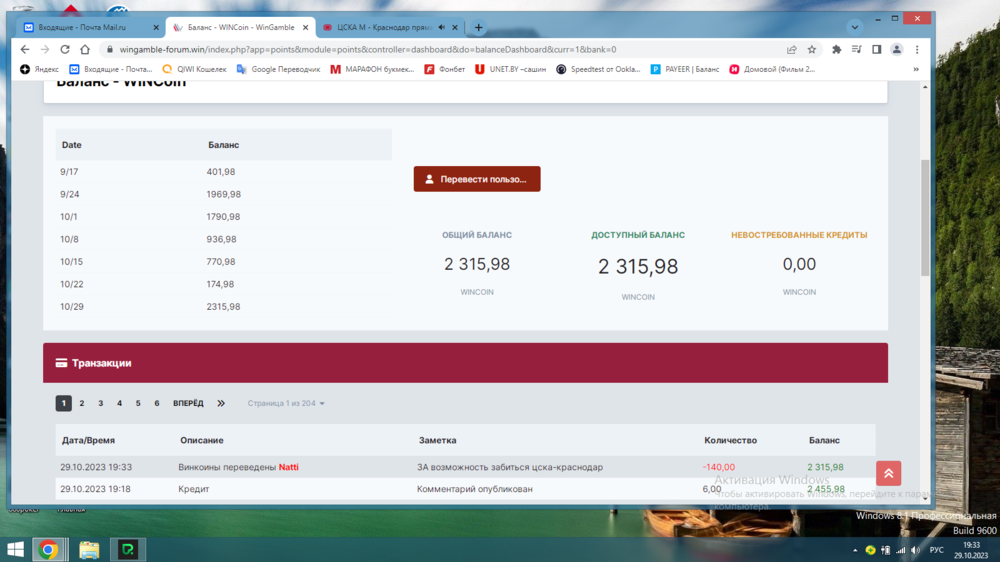
Task: Open user Natti's profile link
Action: coord(288,467)
